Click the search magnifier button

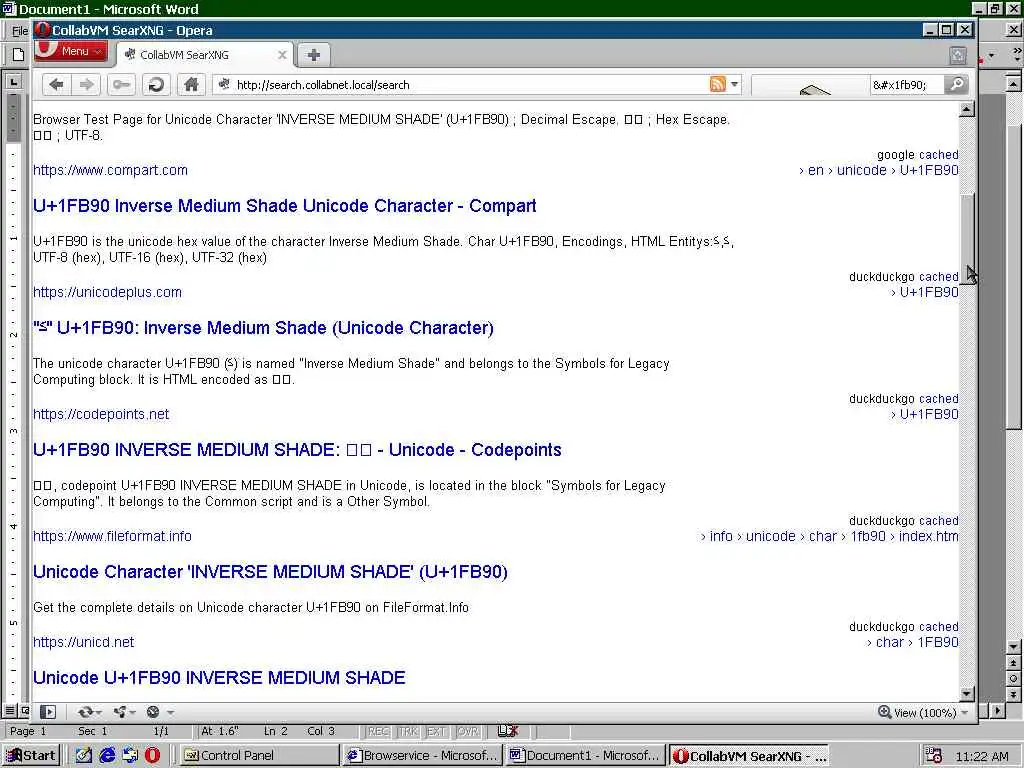(x=956, y=84)
